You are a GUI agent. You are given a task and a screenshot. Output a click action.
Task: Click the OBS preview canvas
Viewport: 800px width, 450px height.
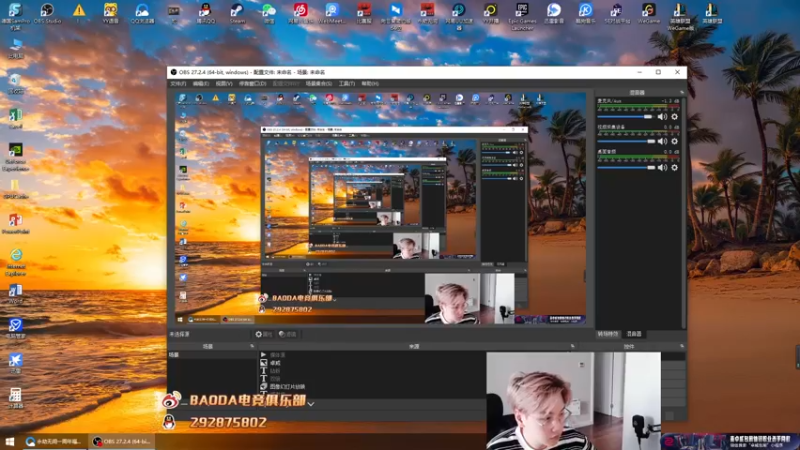coord(380,208)
